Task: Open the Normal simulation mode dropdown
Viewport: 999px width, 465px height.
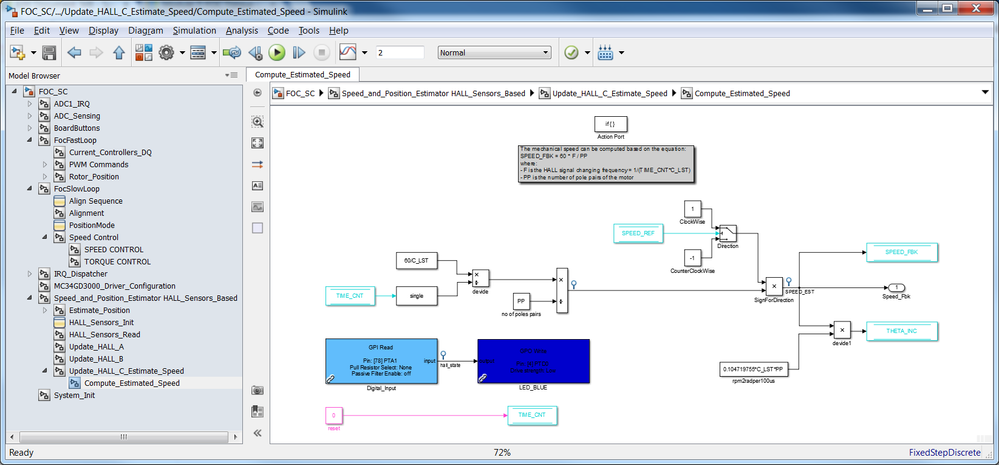Action: tap(494, 53)
